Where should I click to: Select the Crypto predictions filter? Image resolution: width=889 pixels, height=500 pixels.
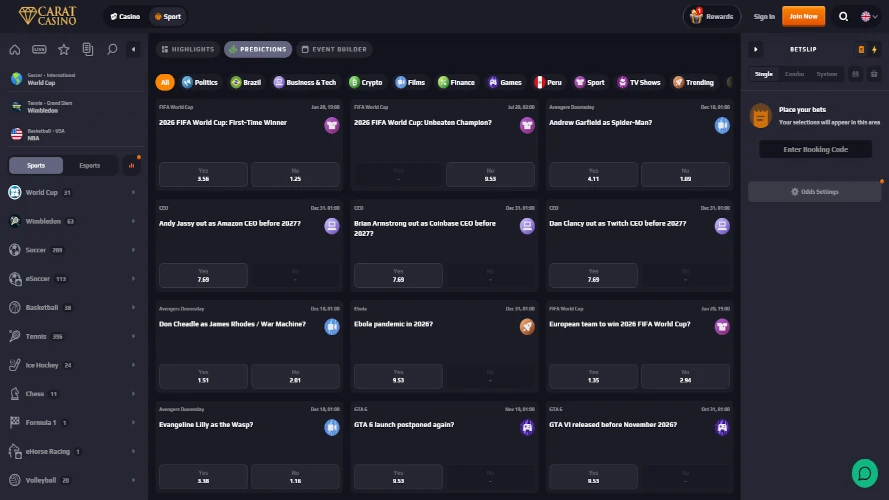[x=366, y=82]
